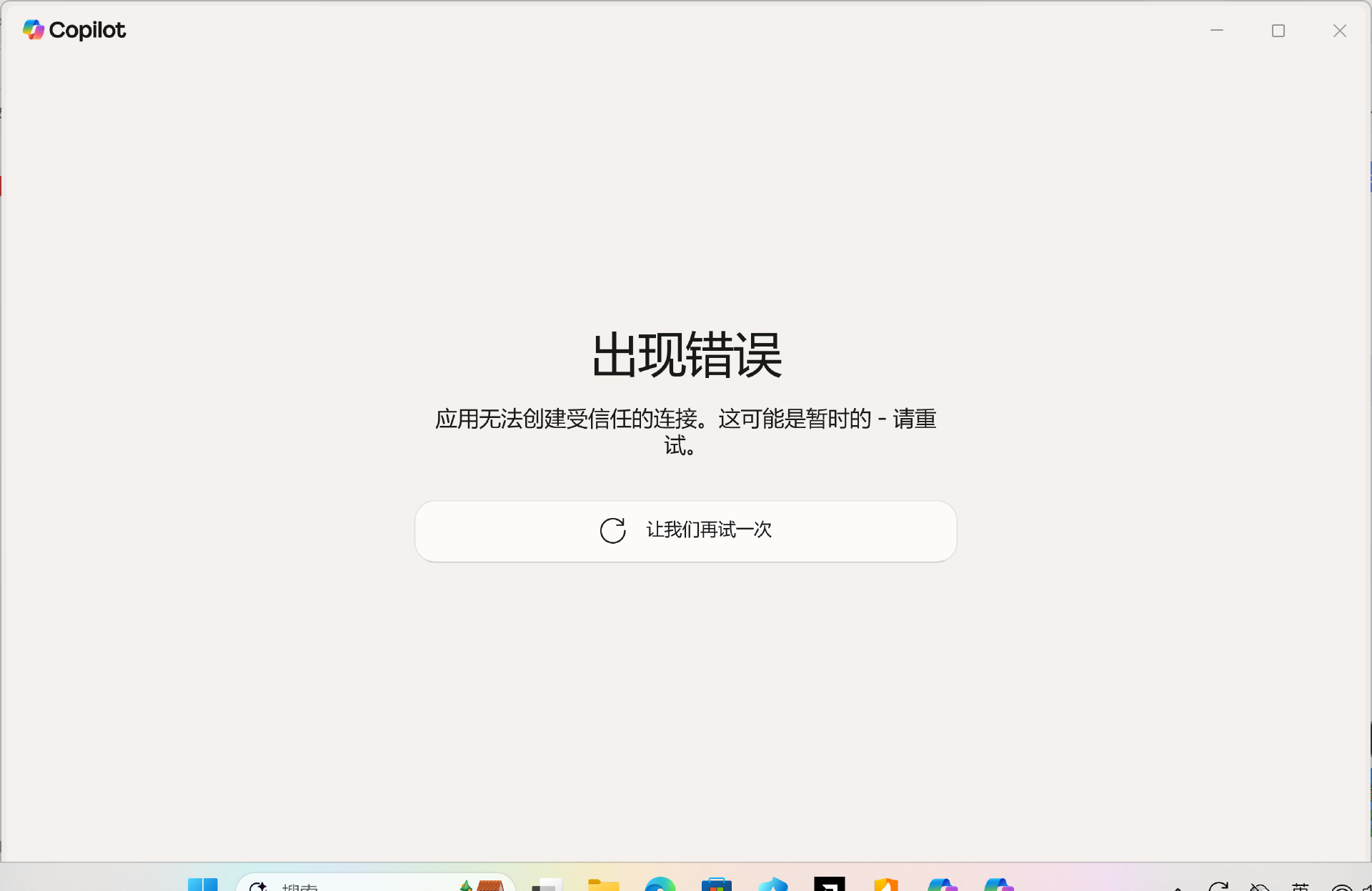The image size is (1372, 891).
Task: Click the crossed-out cloud tray icon
Action: pyautogui.click(x=1260, y=887)
